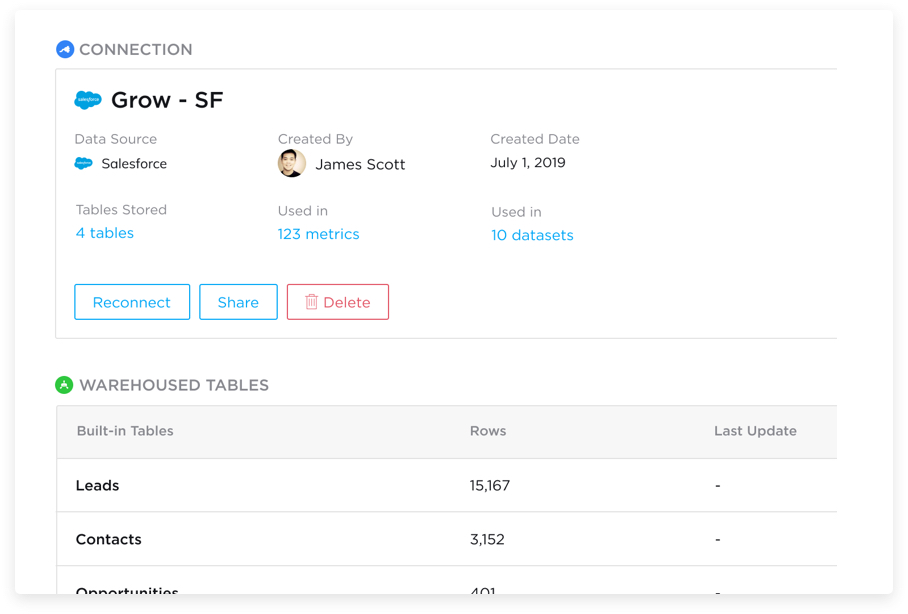View the 123 metrics link

click(x=318, y=234)
